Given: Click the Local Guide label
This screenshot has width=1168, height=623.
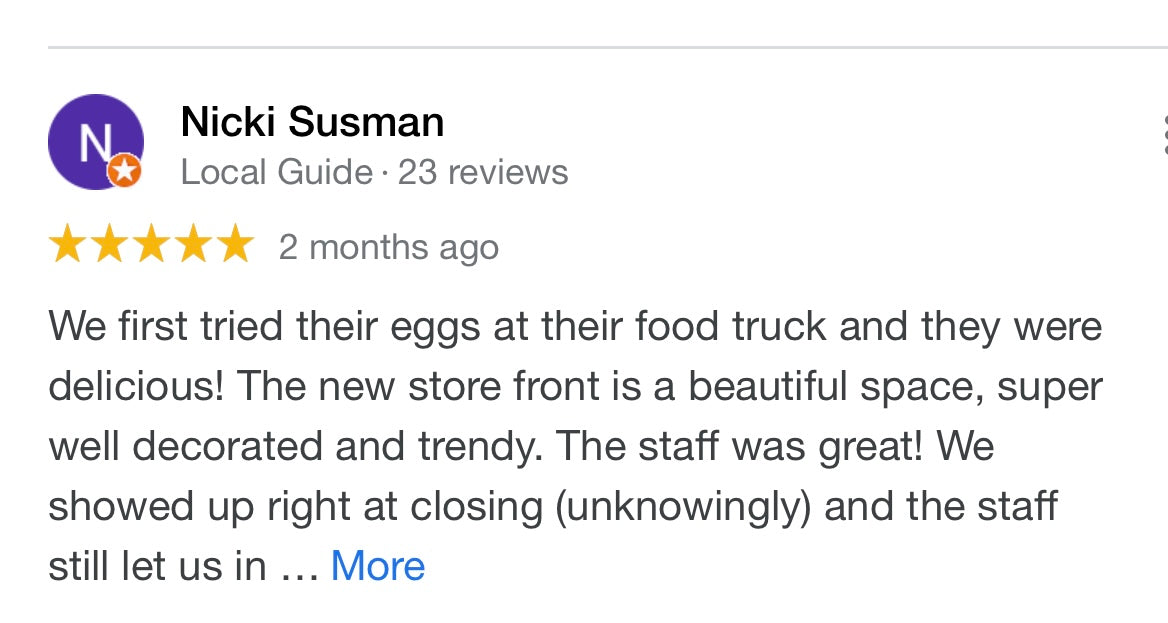Looking at the screenshot, I should click(x=276, y=172).
